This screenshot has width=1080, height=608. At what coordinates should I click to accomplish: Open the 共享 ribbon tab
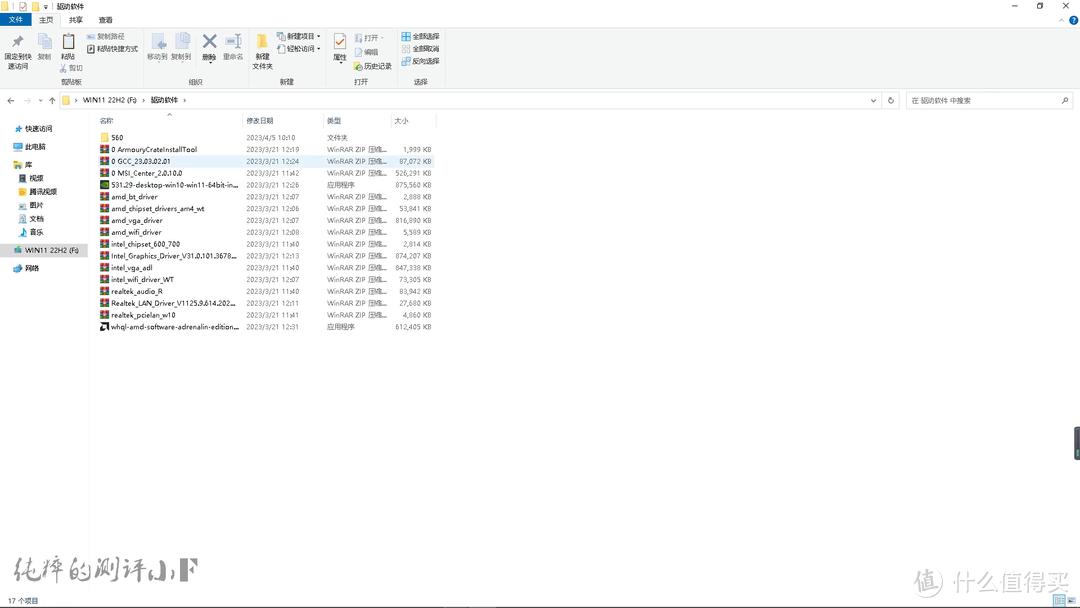click(76, 20)
